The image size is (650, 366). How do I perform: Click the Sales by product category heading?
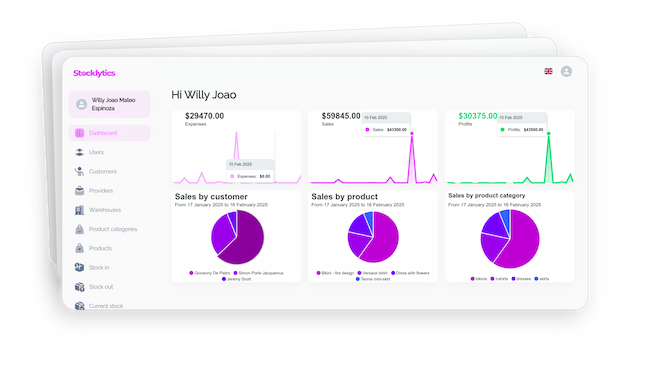[x=487, y=195]
